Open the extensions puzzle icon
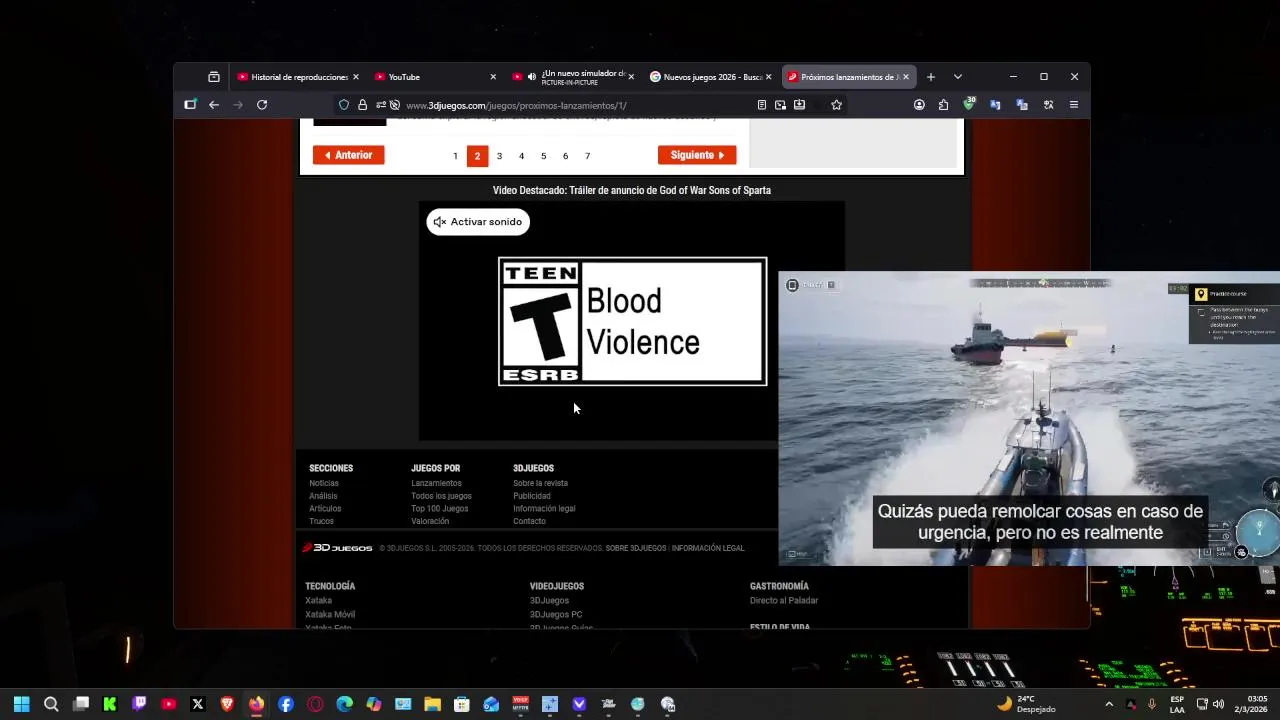 tap(943, 105)
